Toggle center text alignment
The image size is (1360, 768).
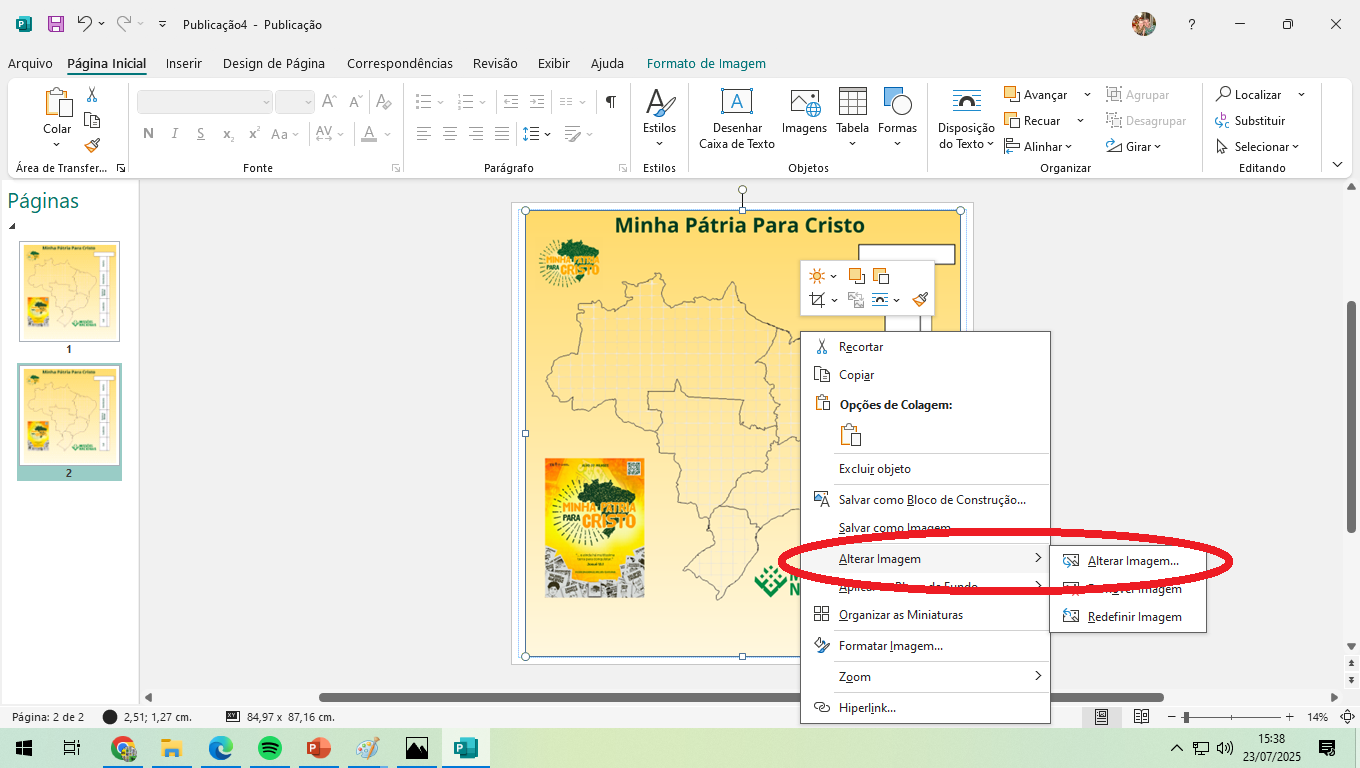[450, 133]
